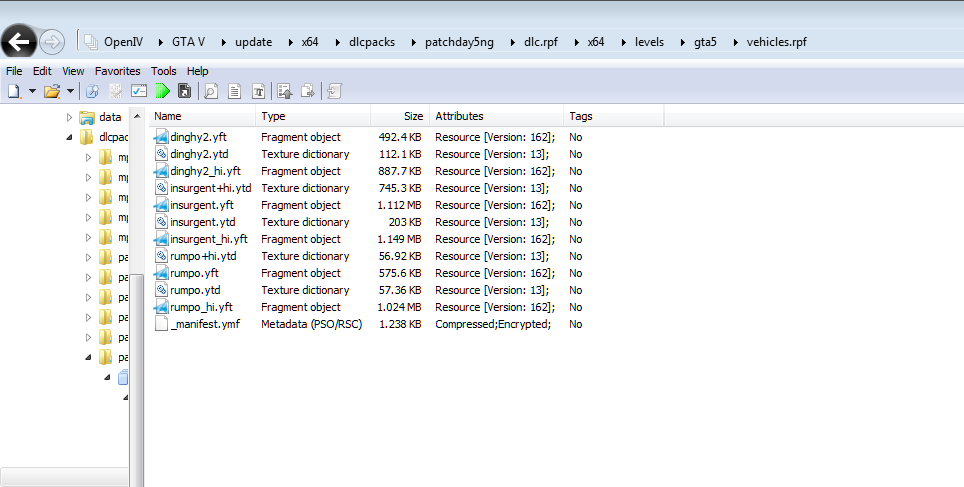Select the rumpo_hi.yft file
This screenshot has height=487, width=964.
coord(202,307)
